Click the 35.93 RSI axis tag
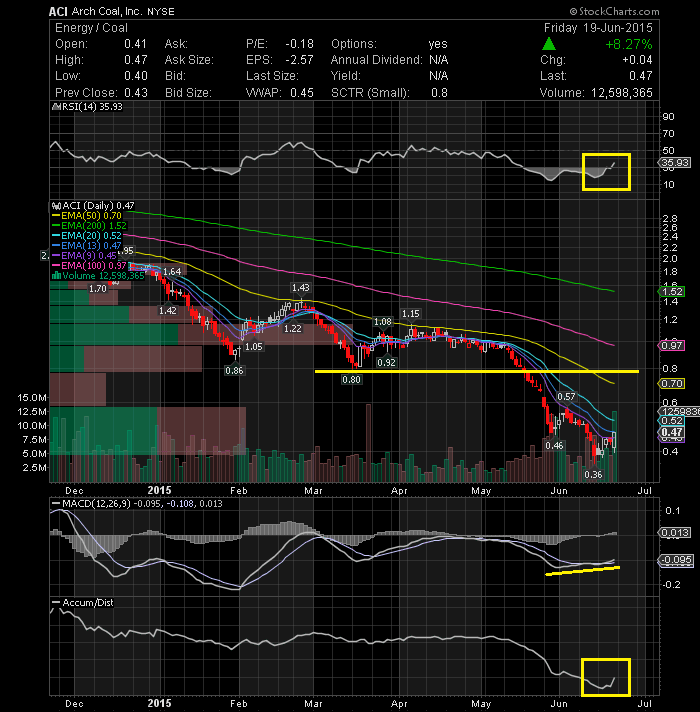Screen dimensions: 700x712 coord(675,163)
